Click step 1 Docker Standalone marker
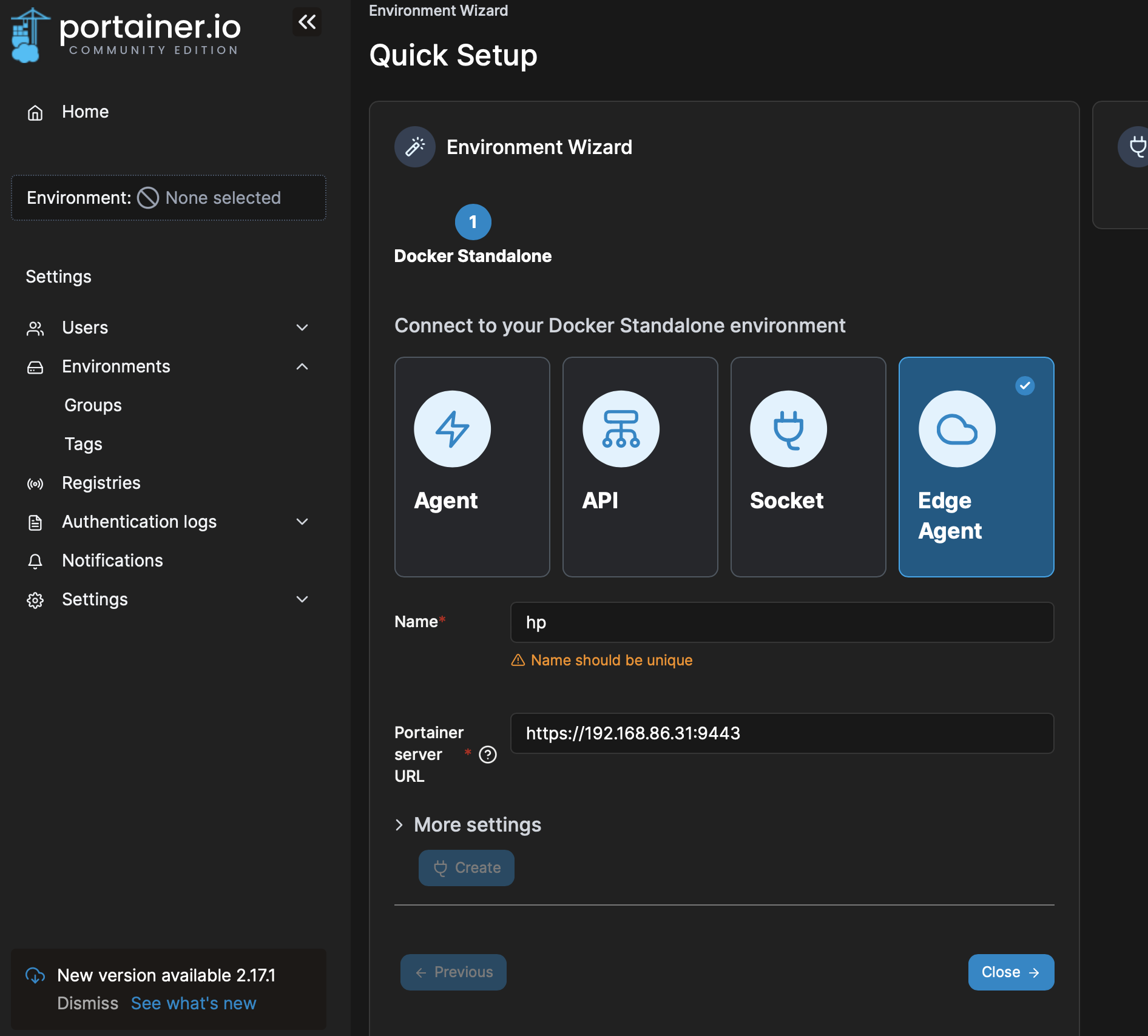Viewport: 1148px width, 1036px height. pyautogui.click(x=473, y=222)
